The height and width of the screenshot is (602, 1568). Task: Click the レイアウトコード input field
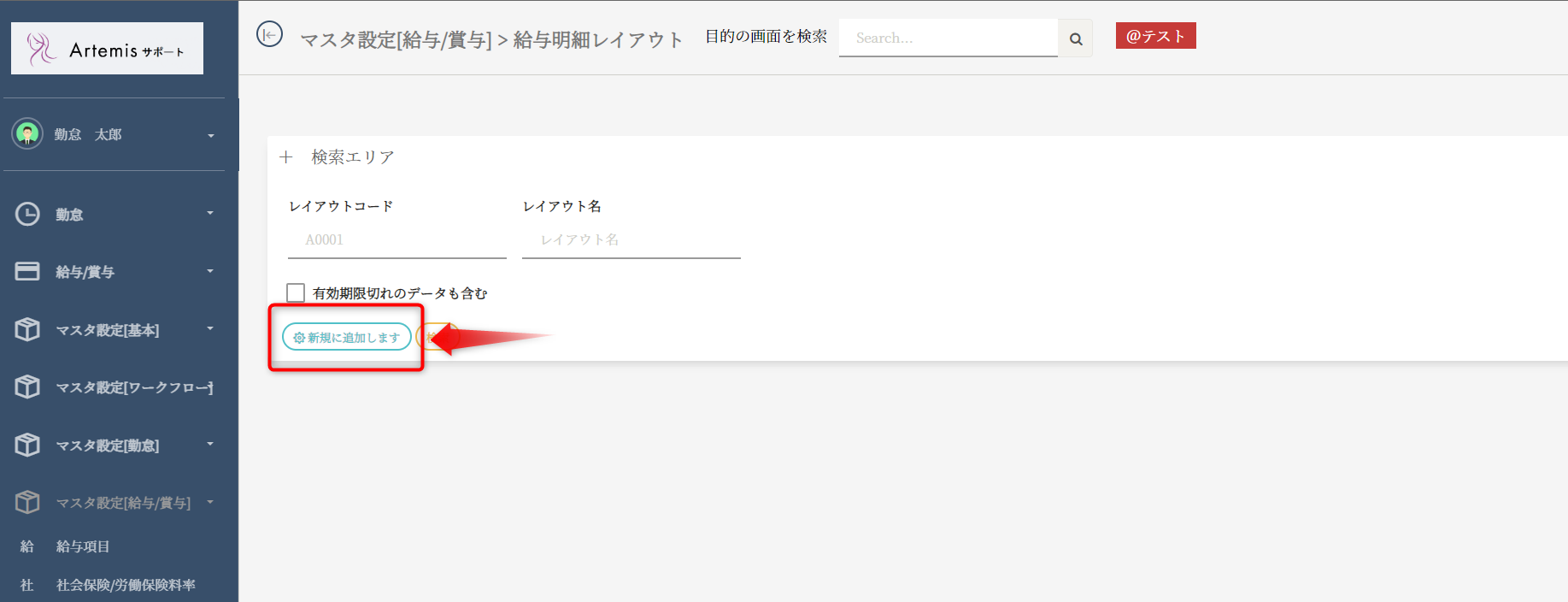(x=397, y=240)
